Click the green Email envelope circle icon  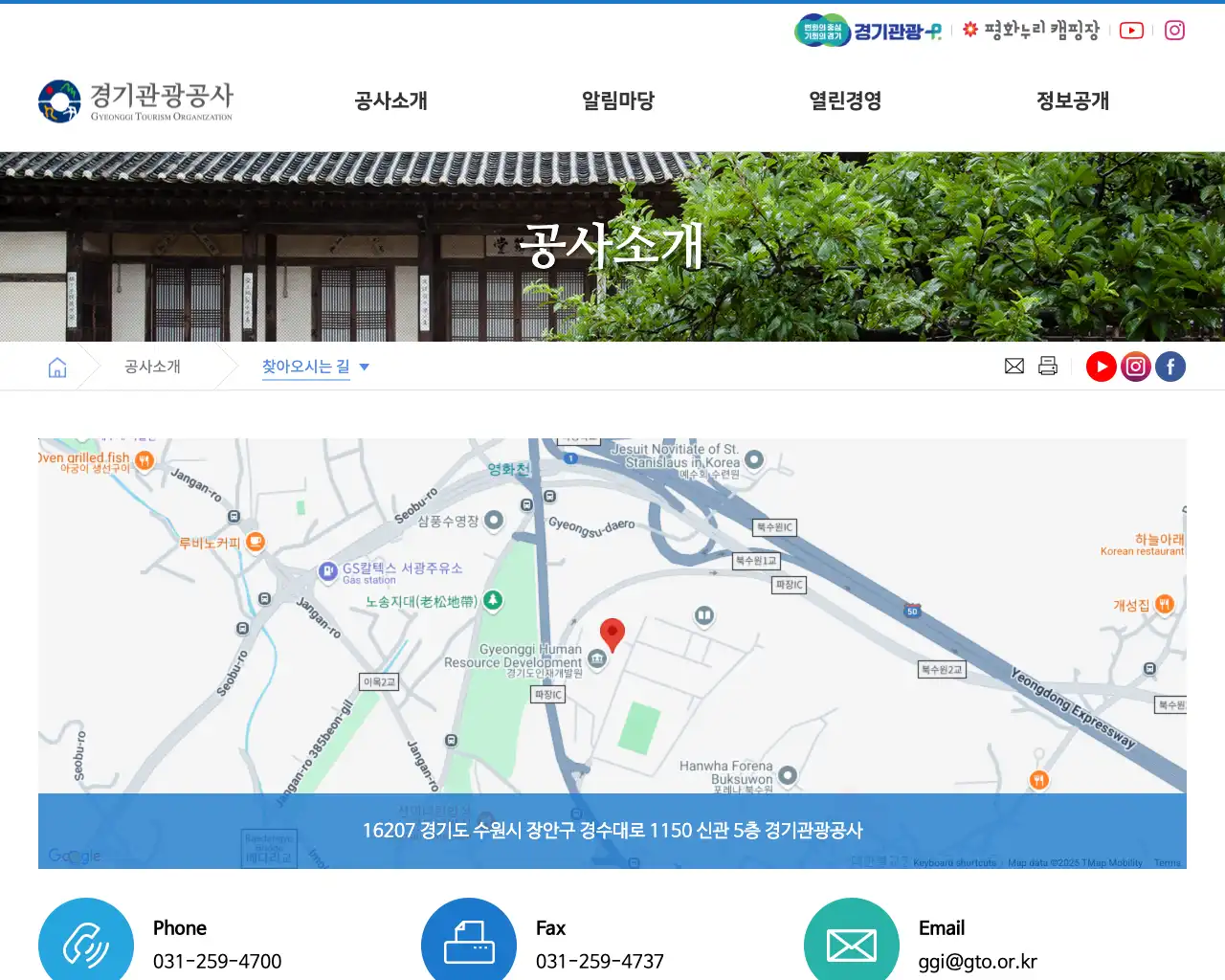coord(852,939)
